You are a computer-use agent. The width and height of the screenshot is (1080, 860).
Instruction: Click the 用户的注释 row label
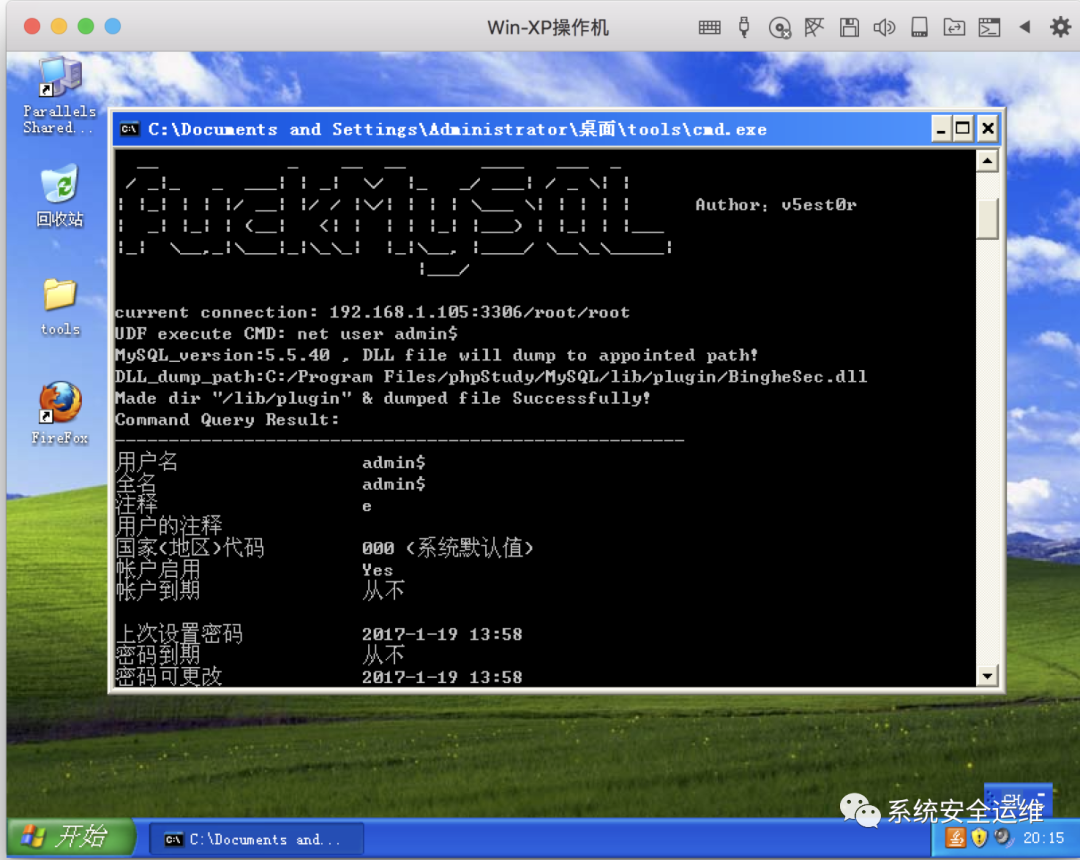pyautogui.click(x=169, y=526)
